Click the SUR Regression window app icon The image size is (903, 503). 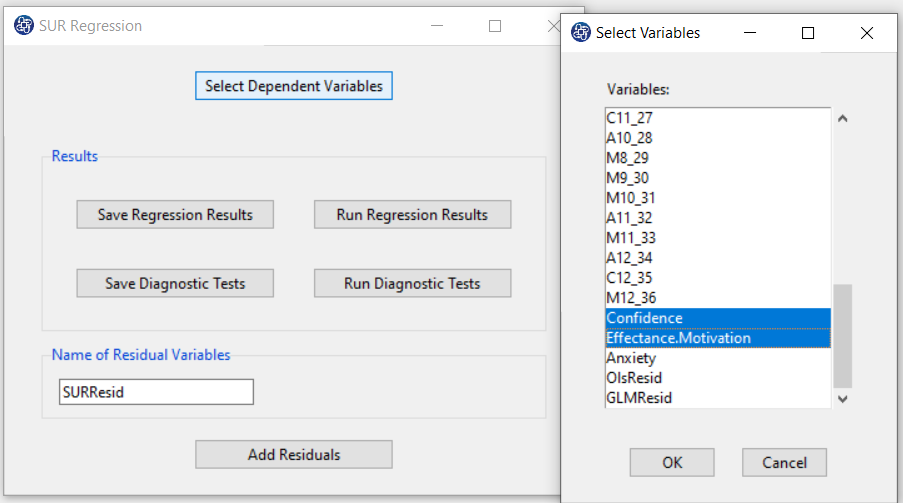[x=24, y=25]
